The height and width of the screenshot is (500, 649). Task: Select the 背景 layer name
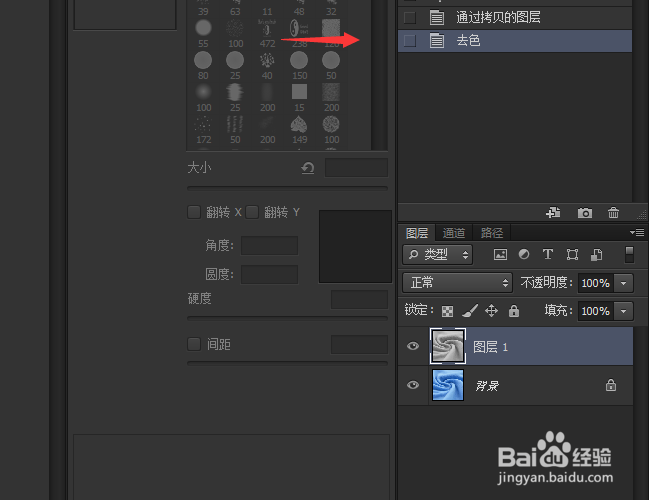coord(487,386)
